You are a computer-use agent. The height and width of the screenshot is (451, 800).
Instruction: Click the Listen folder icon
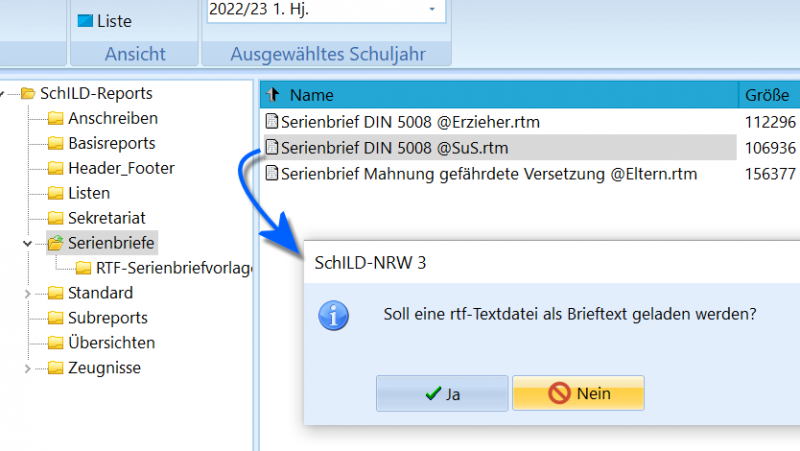pyautogui.click(x=55, y=193)
